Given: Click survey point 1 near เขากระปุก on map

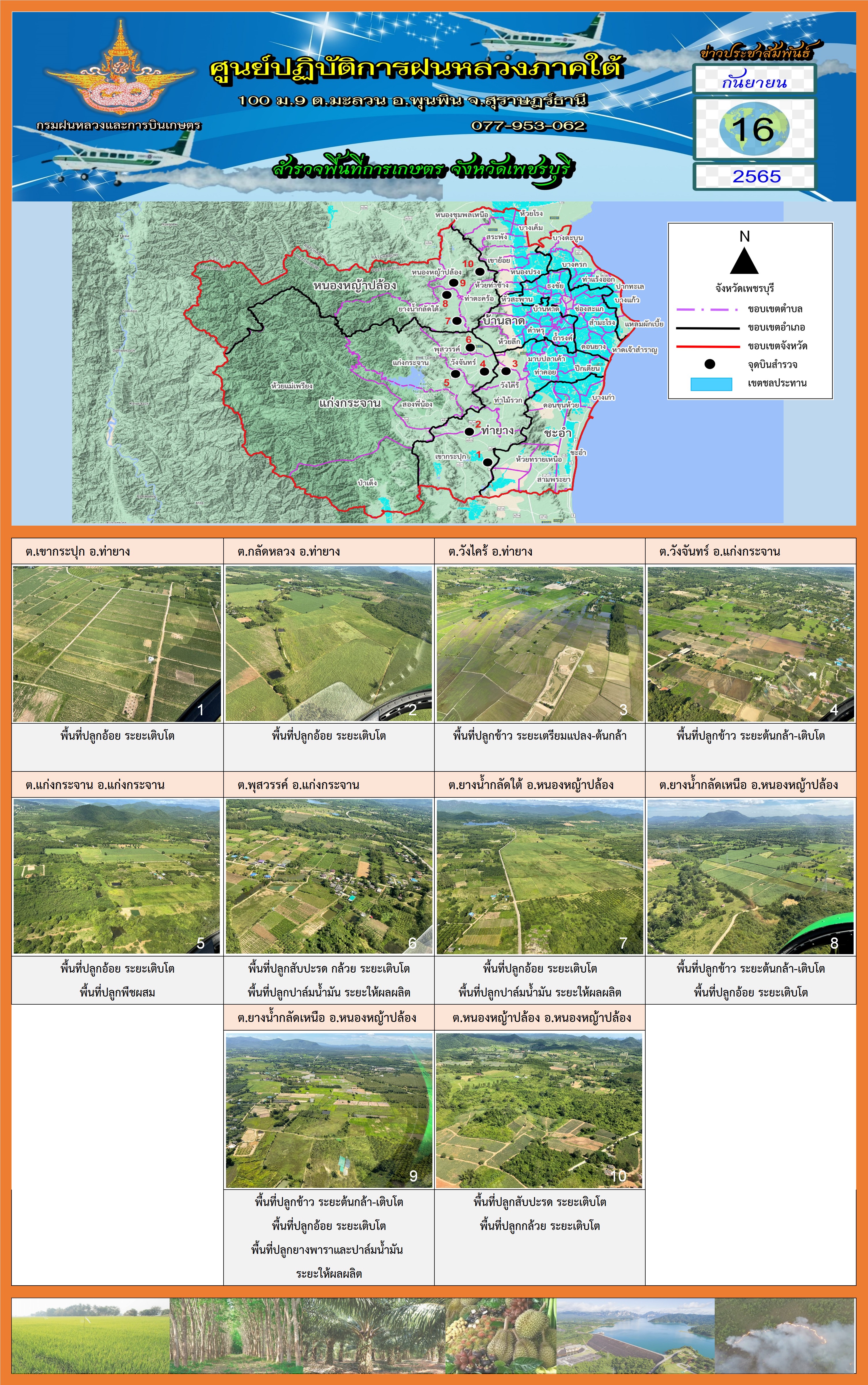Looking at the screenshot, I should click(487, 462).
